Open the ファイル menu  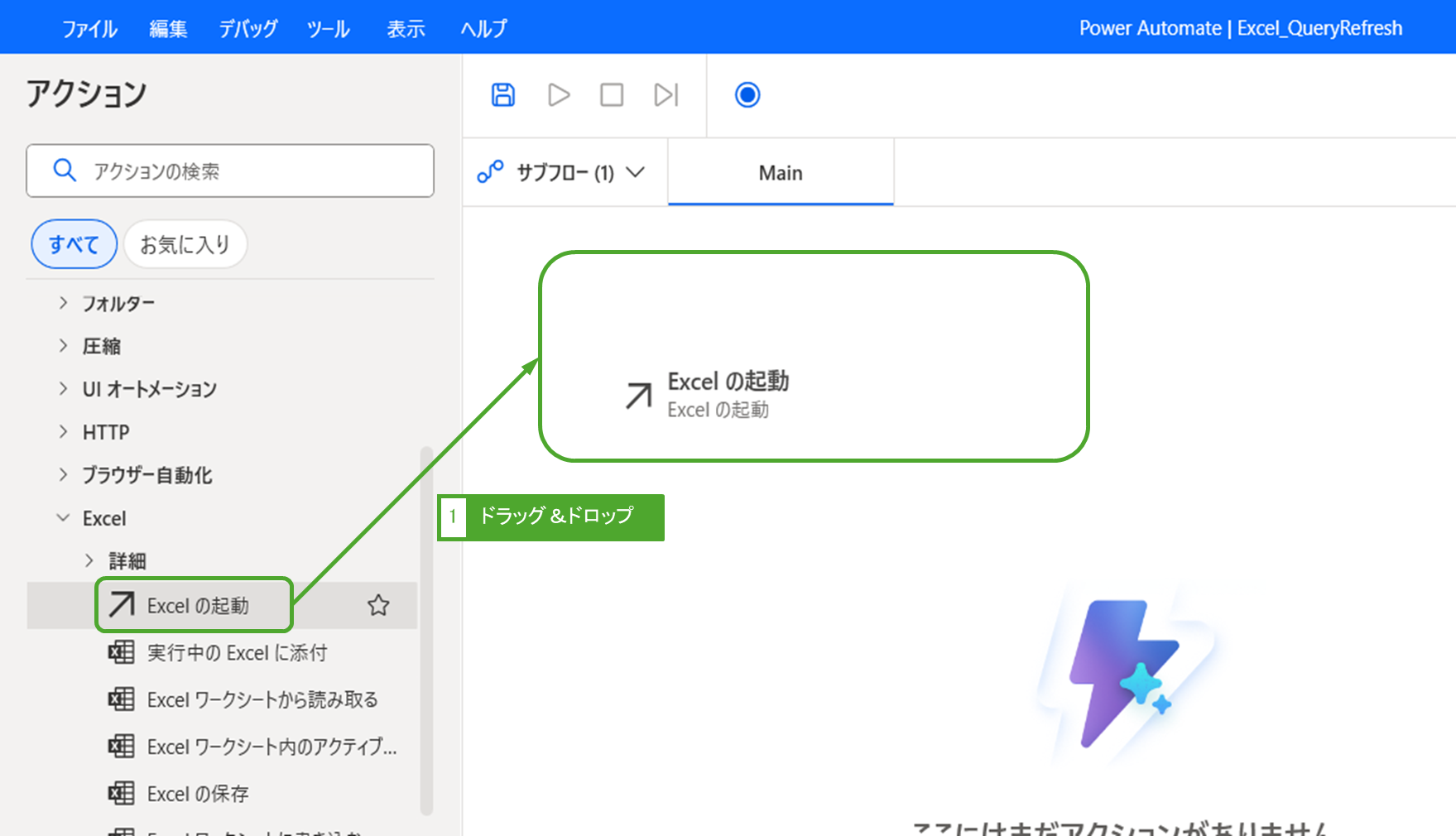click(x=89, y=29)
